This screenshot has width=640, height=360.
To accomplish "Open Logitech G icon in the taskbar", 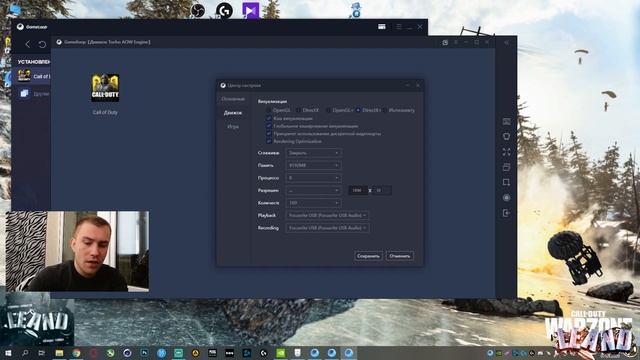I will (264, 353).
